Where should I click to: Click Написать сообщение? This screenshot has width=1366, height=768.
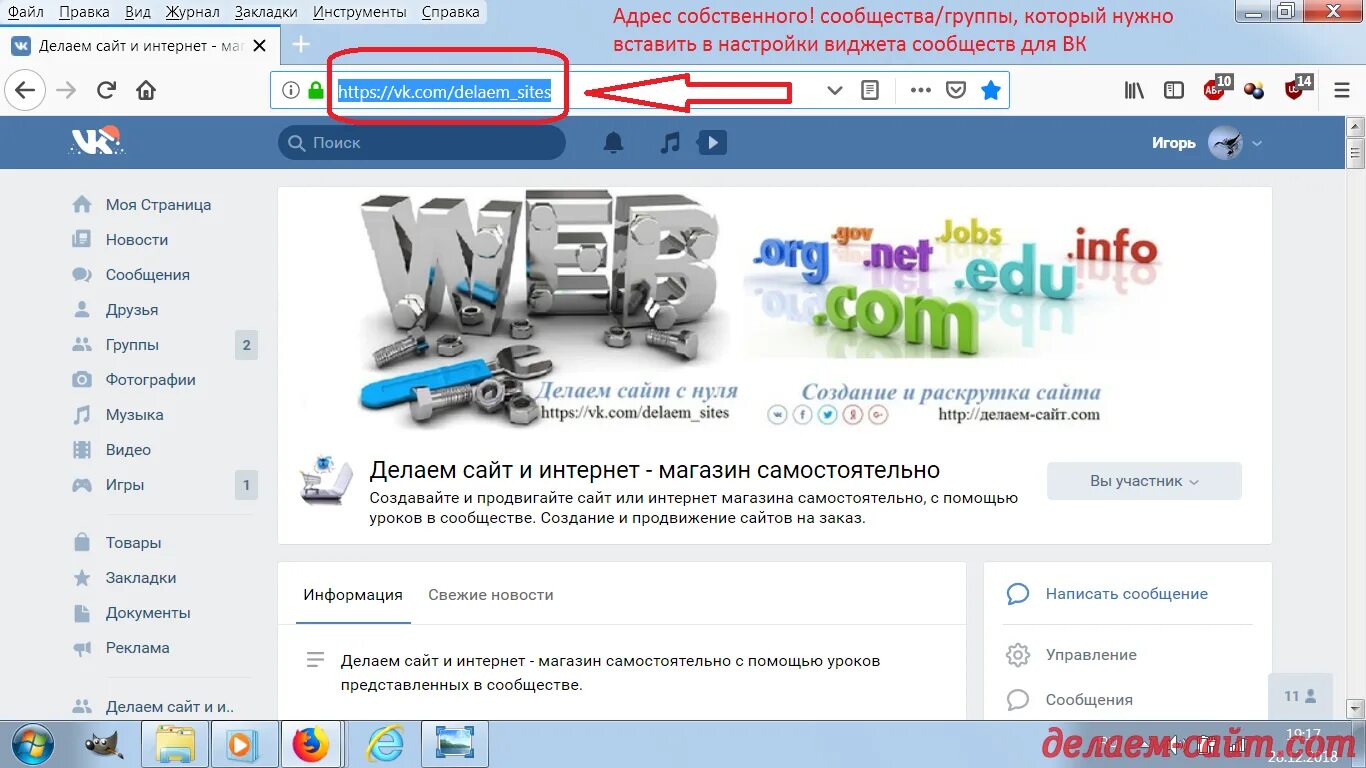point(1126,593)
